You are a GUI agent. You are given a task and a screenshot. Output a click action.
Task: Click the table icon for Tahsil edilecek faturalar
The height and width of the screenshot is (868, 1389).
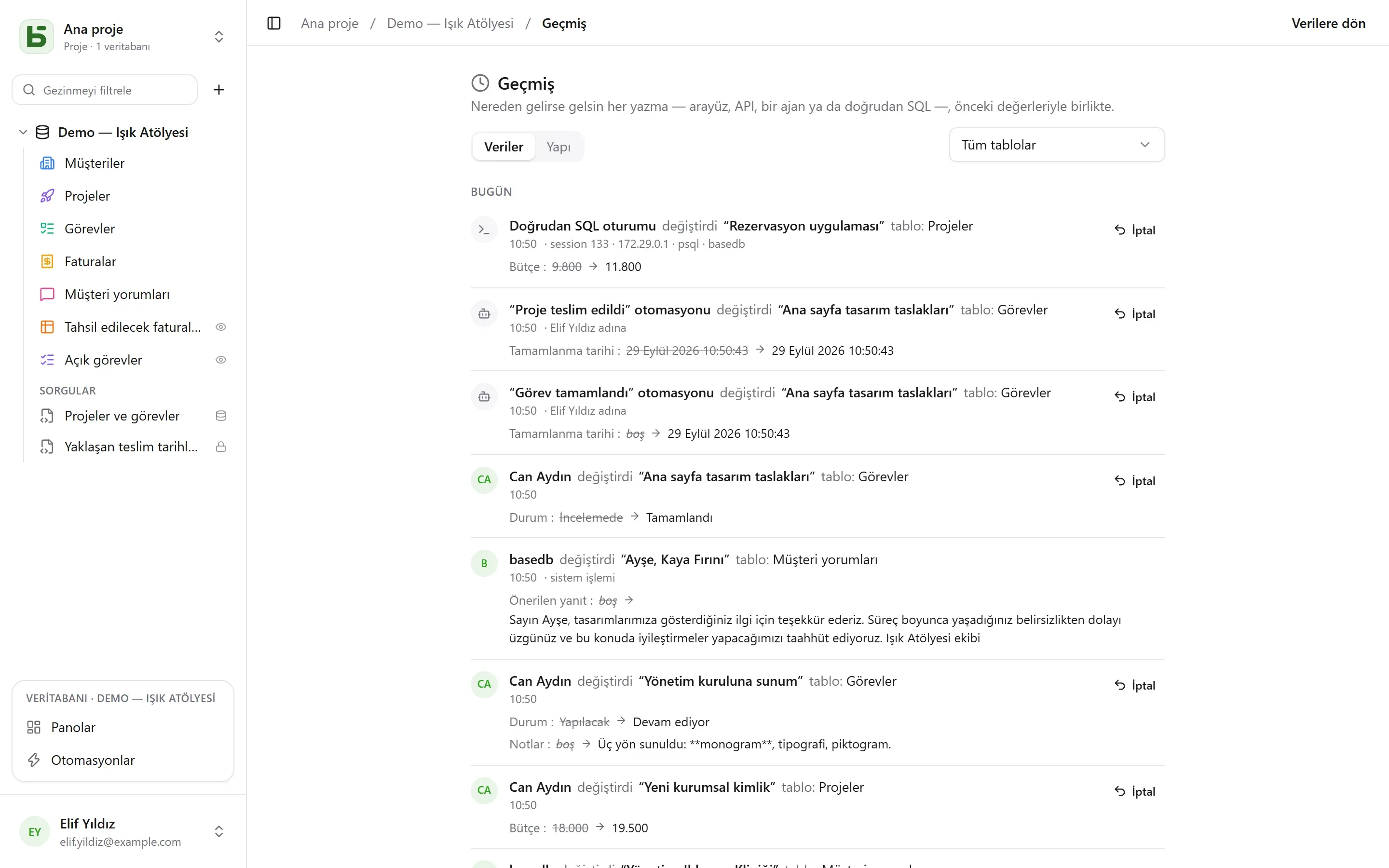point(47,326)
